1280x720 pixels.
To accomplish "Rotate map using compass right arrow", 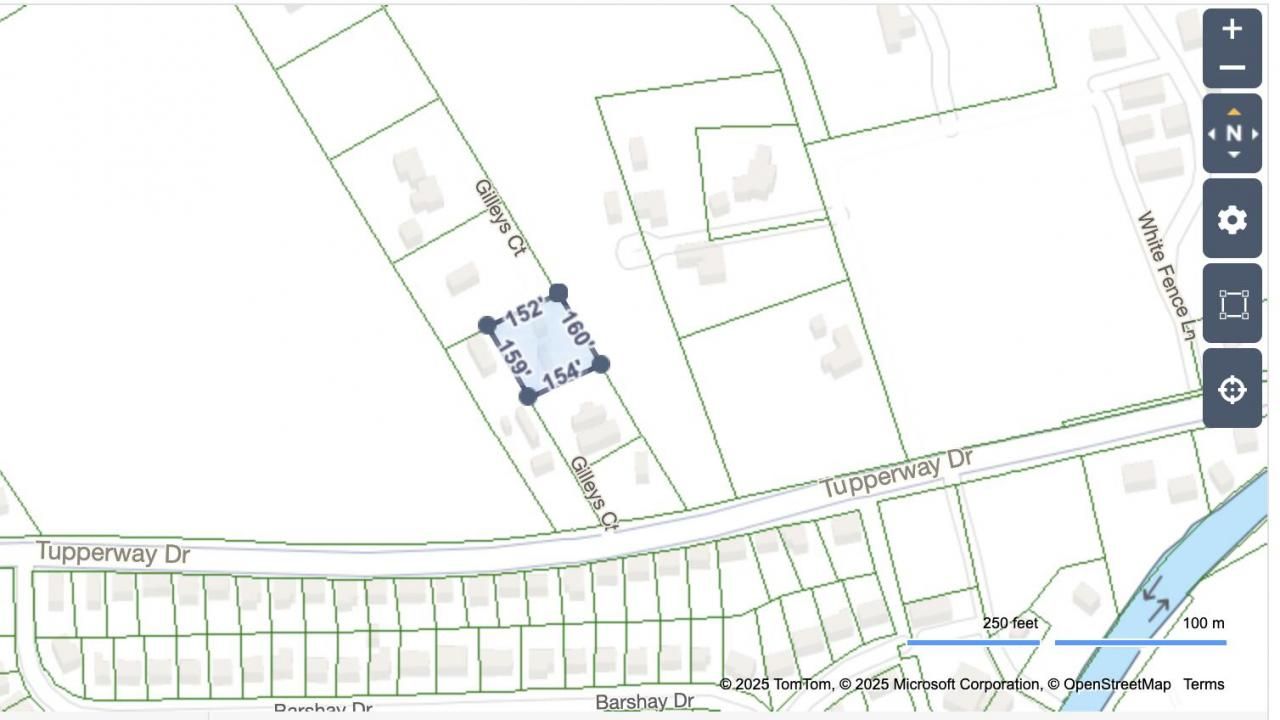I will [x=1254, y=134].
